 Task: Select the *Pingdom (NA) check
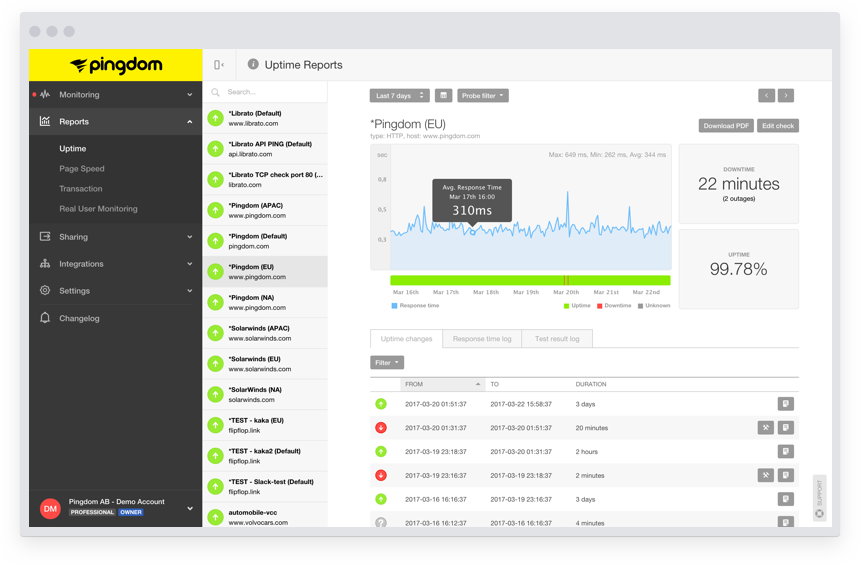pyautogui.click(x=265, y=302)
